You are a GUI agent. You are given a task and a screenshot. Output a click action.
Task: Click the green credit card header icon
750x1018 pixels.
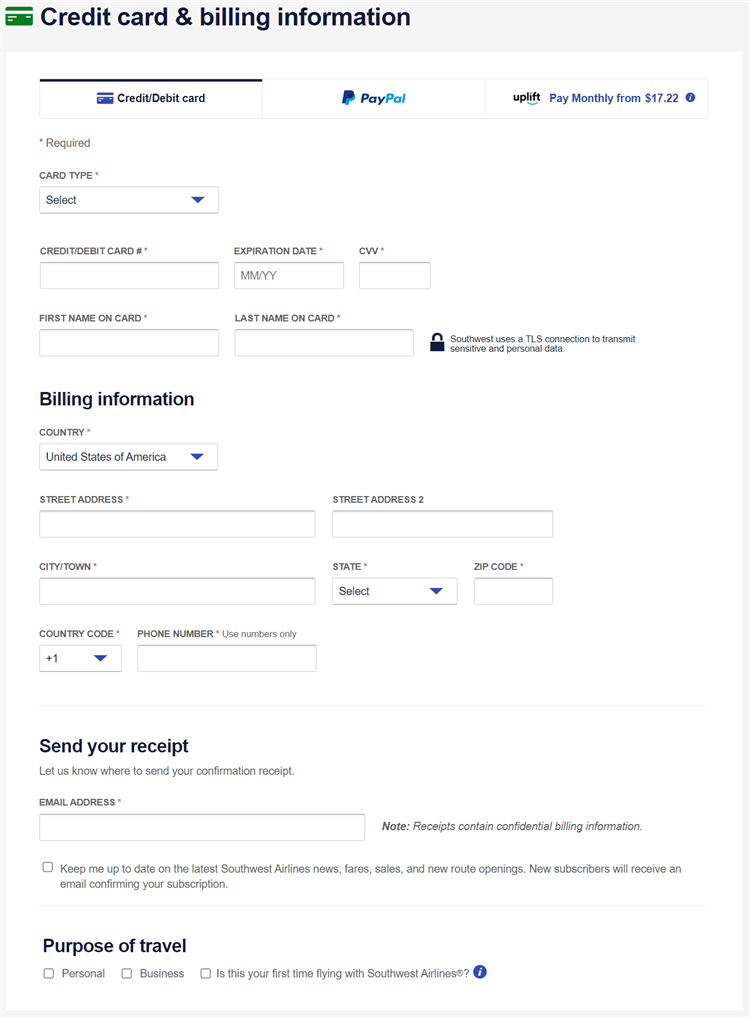click(x=19, y=17)
